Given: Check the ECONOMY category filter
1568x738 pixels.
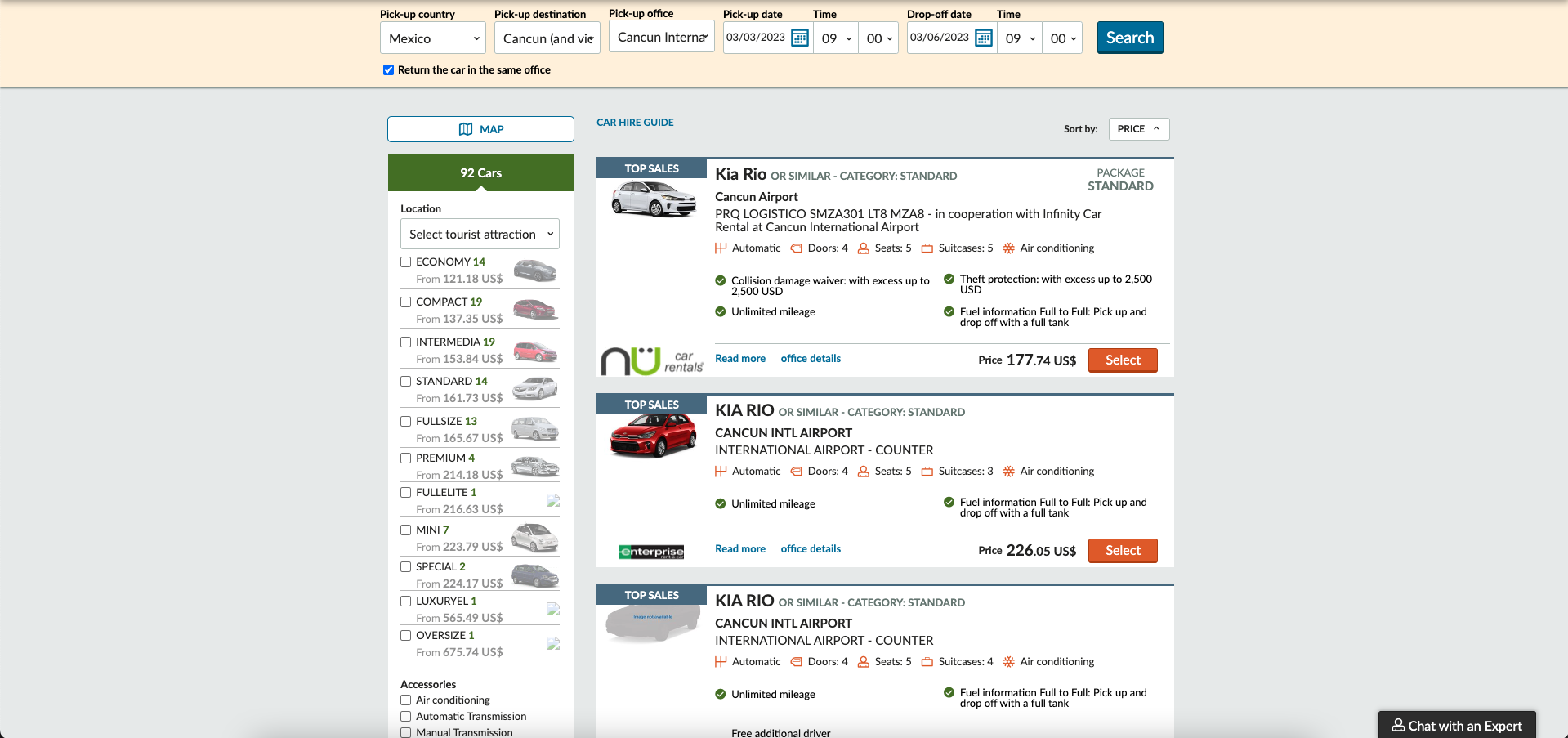Looking at the screenshot, I should tap(405, 262).
